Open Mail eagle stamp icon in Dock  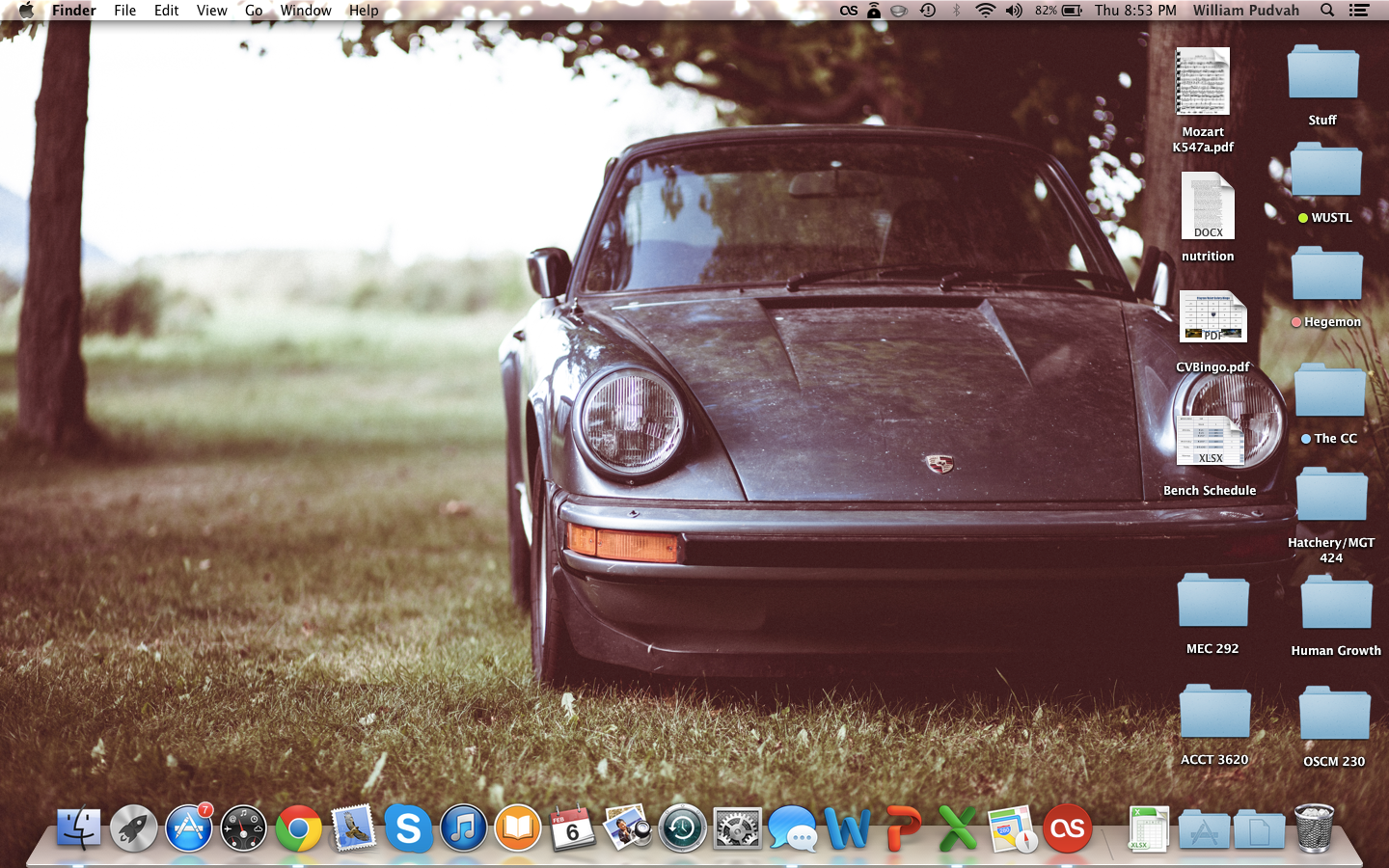354,828
